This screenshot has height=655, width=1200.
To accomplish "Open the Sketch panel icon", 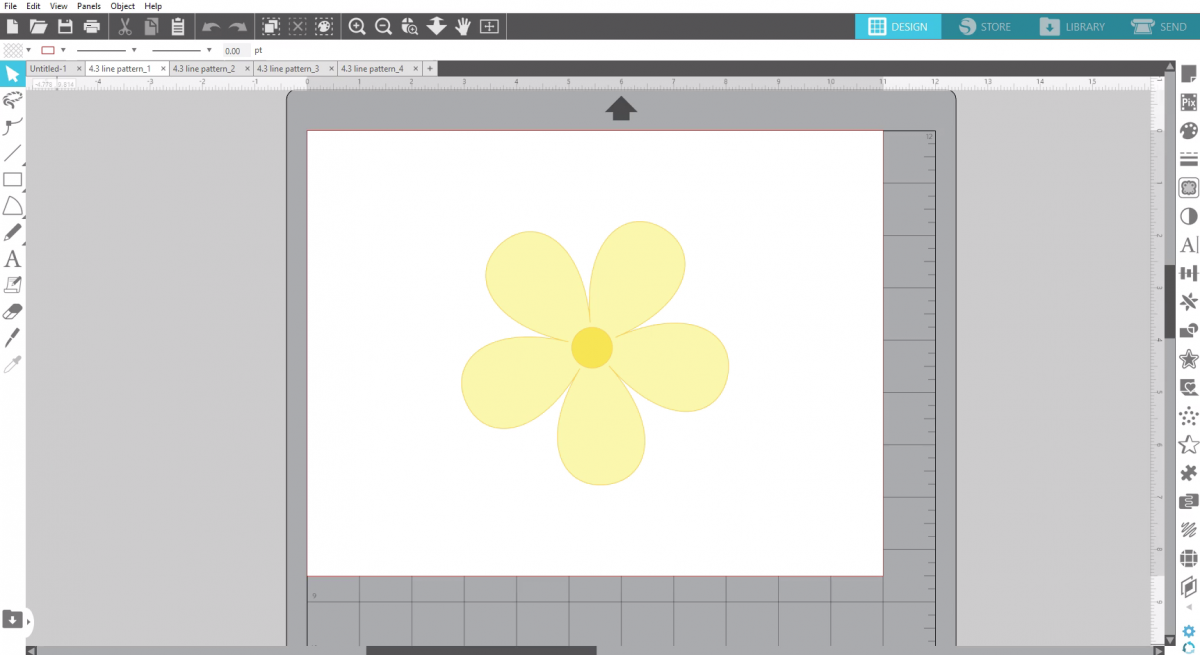I will click(x=1188, y=529).
